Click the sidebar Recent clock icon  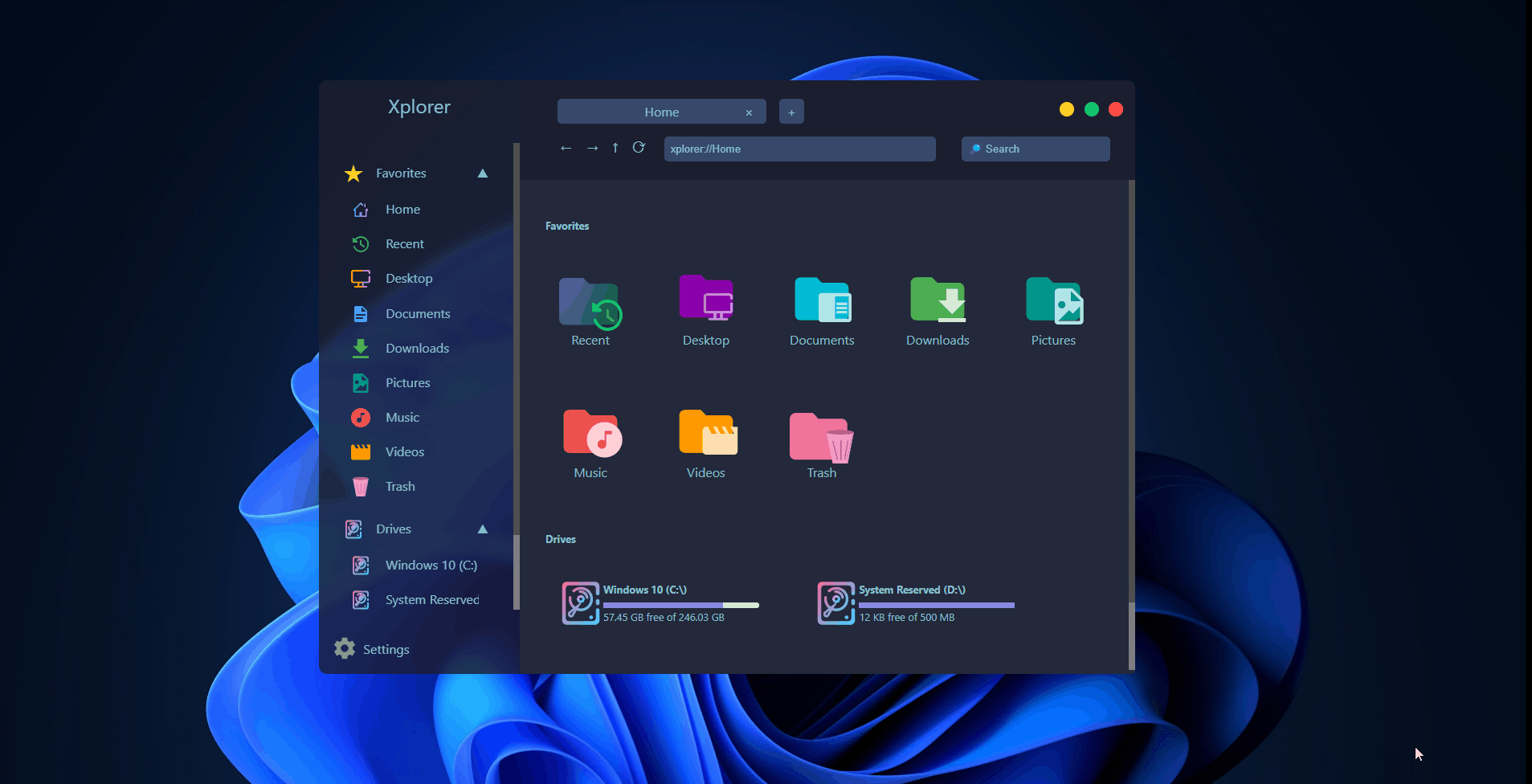[361, 244]
